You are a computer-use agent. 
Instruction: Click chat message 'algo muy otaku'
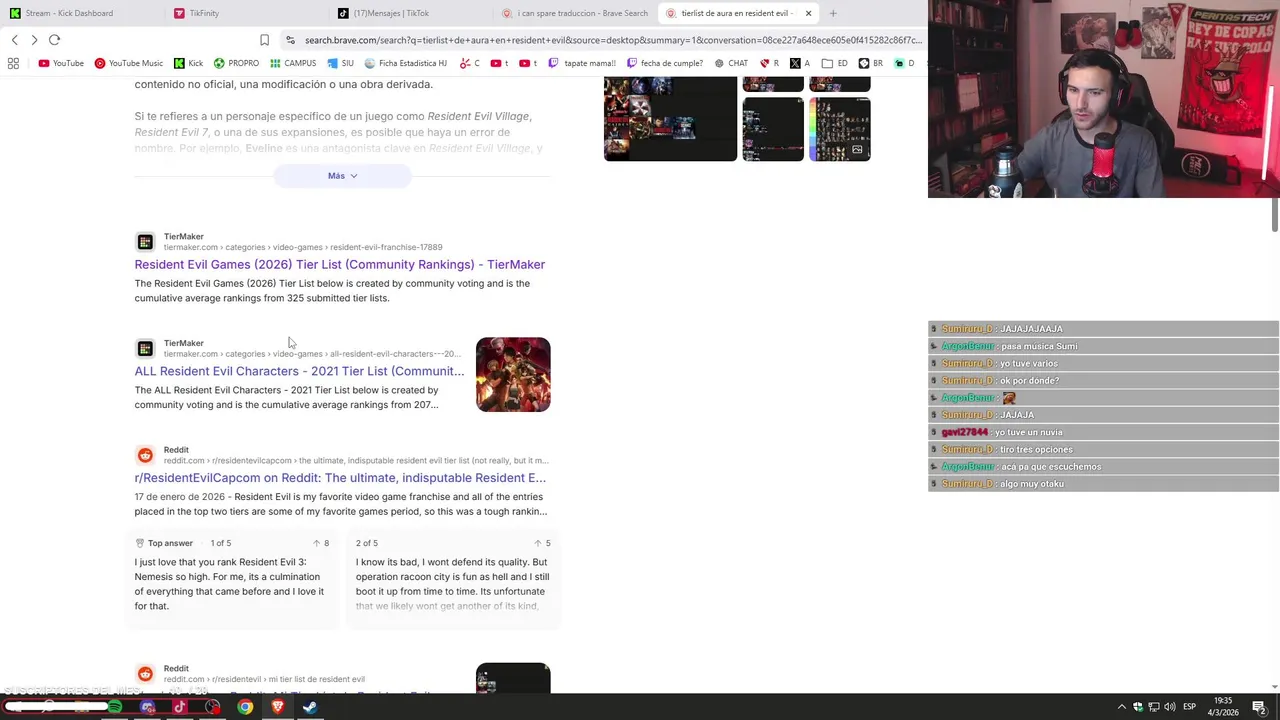(x=1031, y=484)
